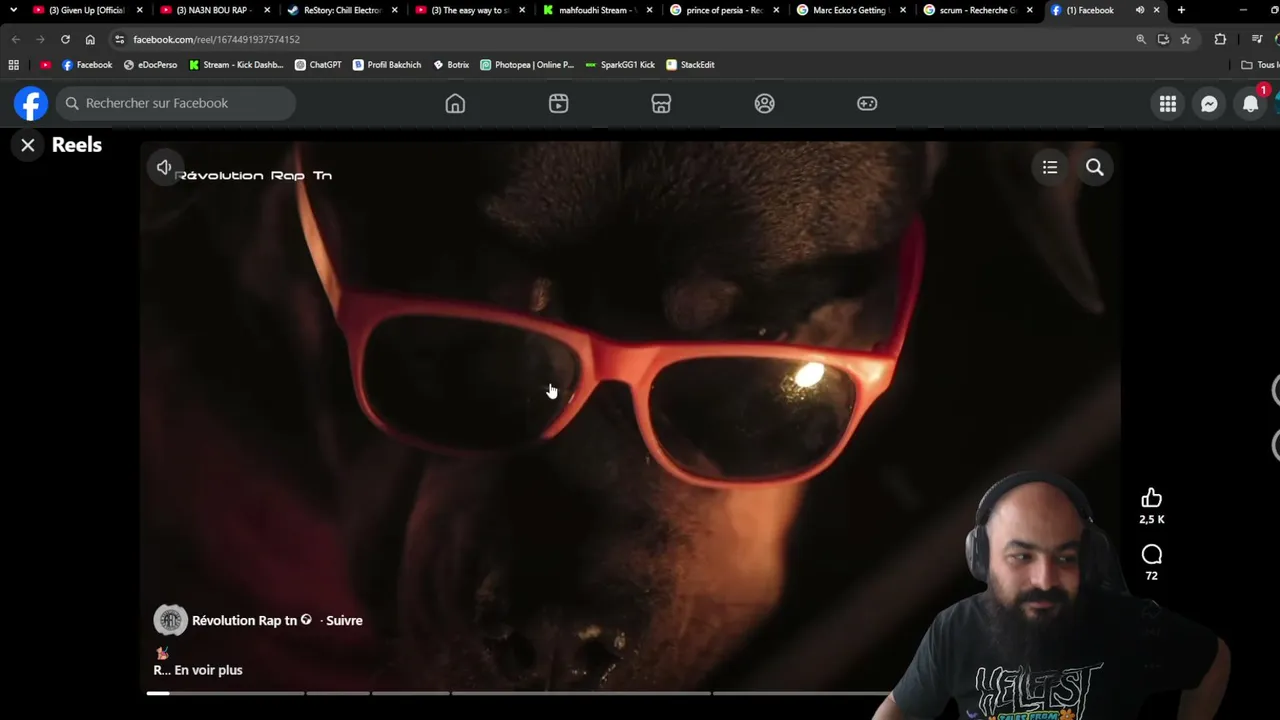Open the StackEdit bookmark

(x=690, y=65)
